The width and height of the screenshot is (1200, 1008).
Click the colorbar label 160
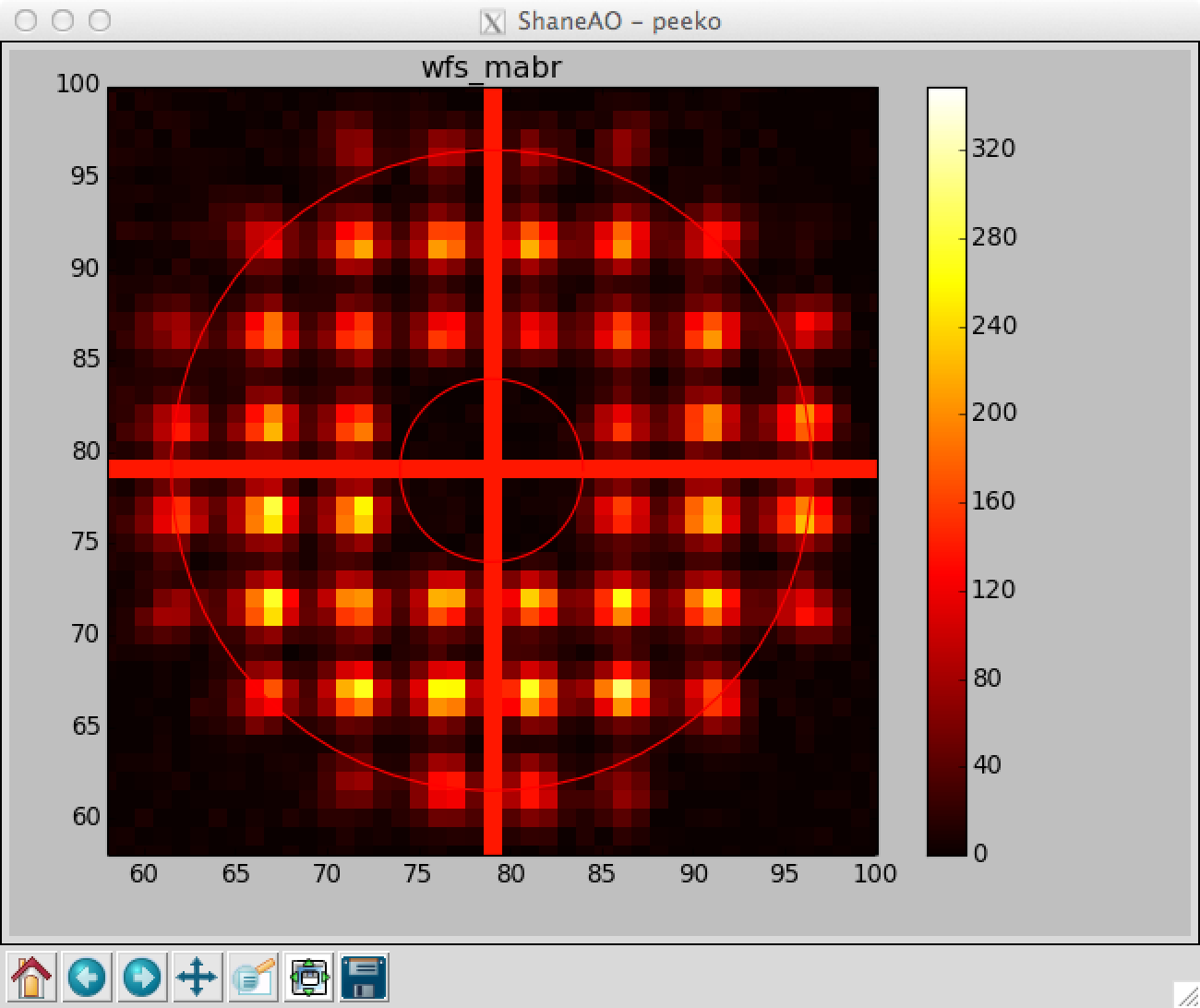pos(993,501)
